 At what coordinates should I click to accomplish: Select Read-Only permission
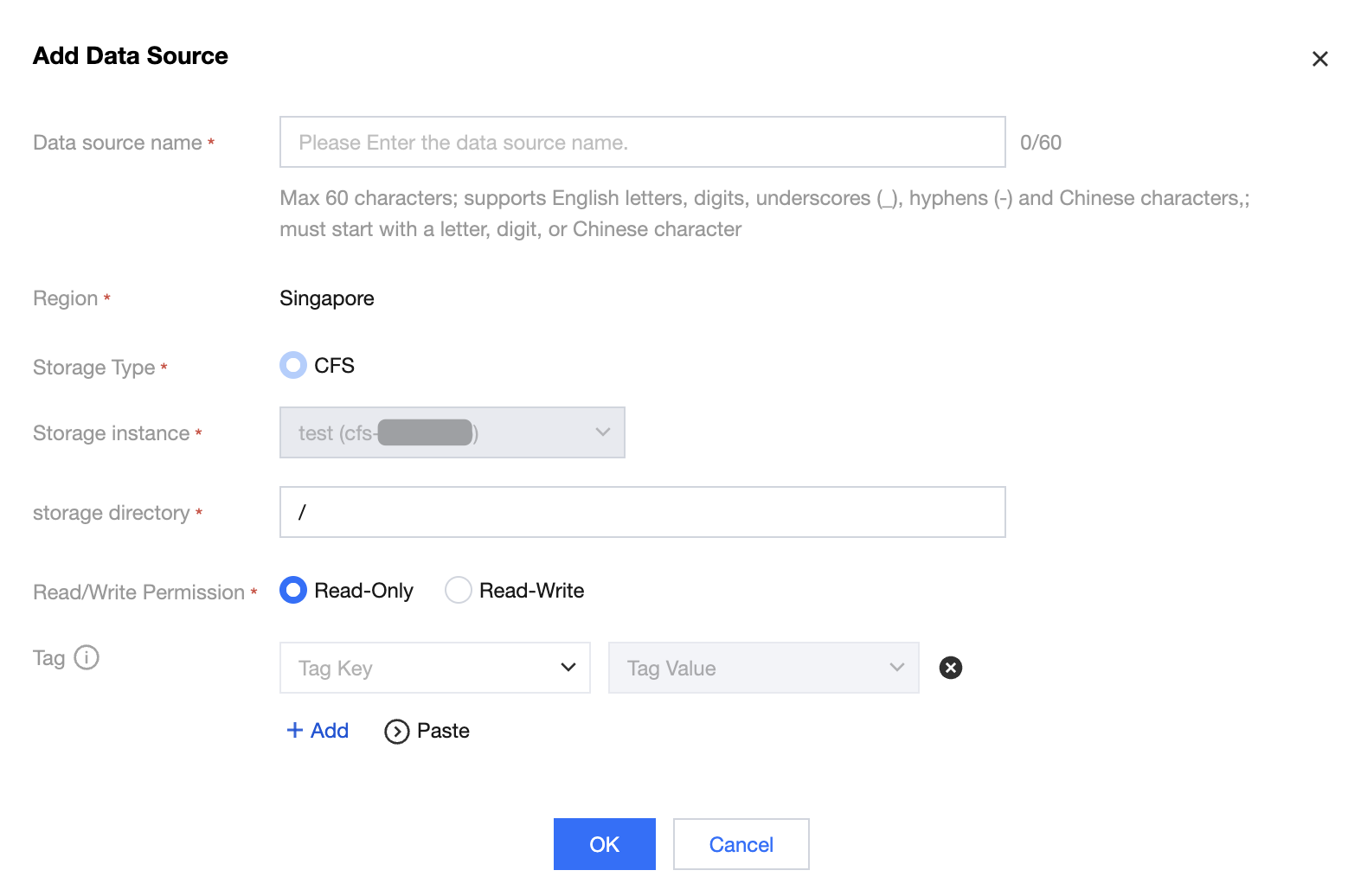pyautogui.click(x=293, y=591)
